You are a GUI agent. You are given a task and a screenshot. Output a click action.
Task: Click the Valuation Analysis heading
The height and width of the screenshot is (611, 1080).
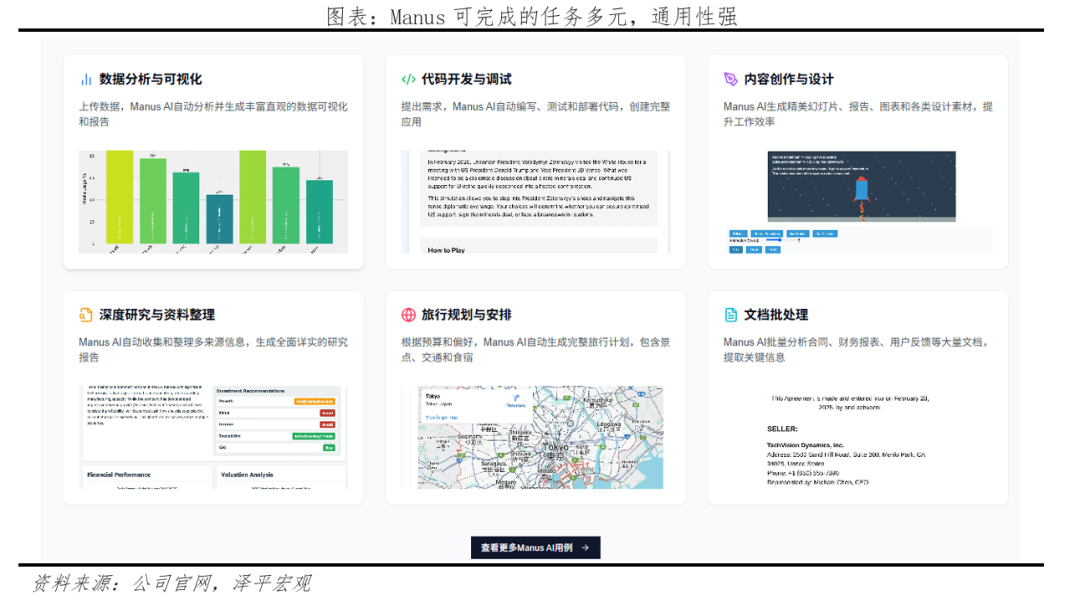pyautogui.click(x=247, y=475)
